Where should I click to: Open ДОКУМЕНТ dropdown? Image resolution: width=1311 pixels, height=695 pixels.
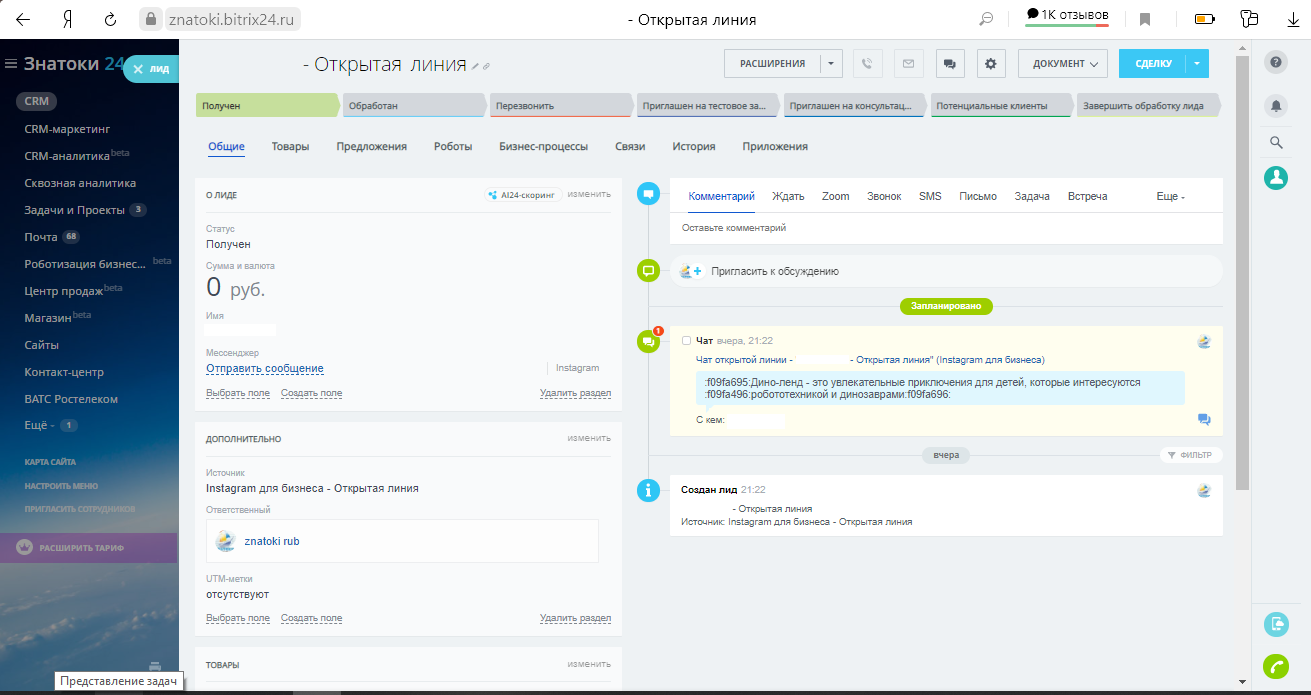[1063, 63]
